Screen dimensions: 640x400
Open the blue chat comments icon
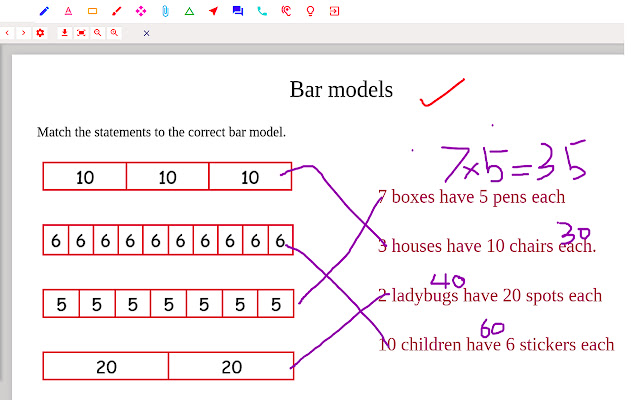pos(237,11)
